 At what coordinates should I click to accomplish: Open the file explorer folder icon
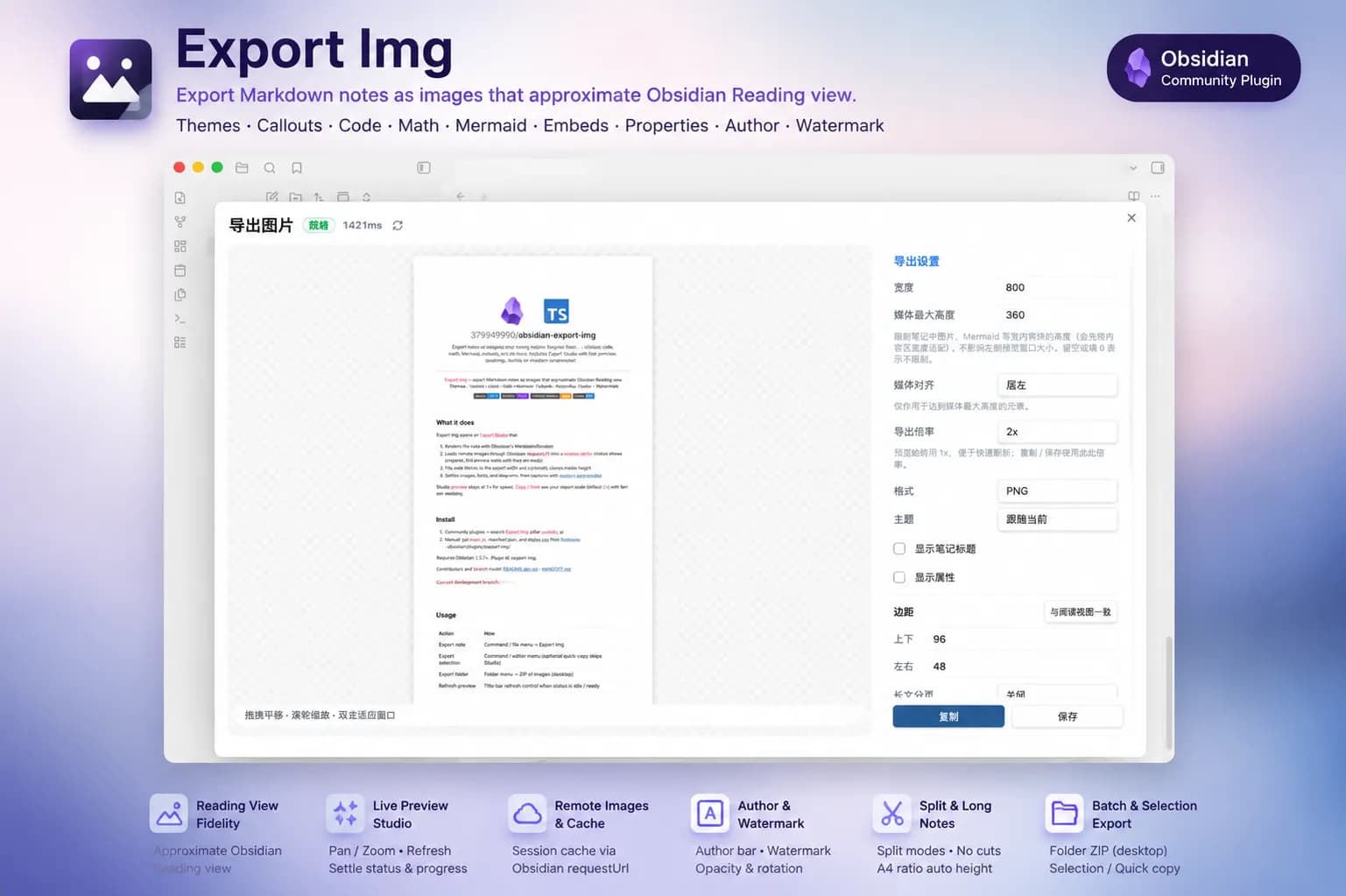click(x=242, y=167)
